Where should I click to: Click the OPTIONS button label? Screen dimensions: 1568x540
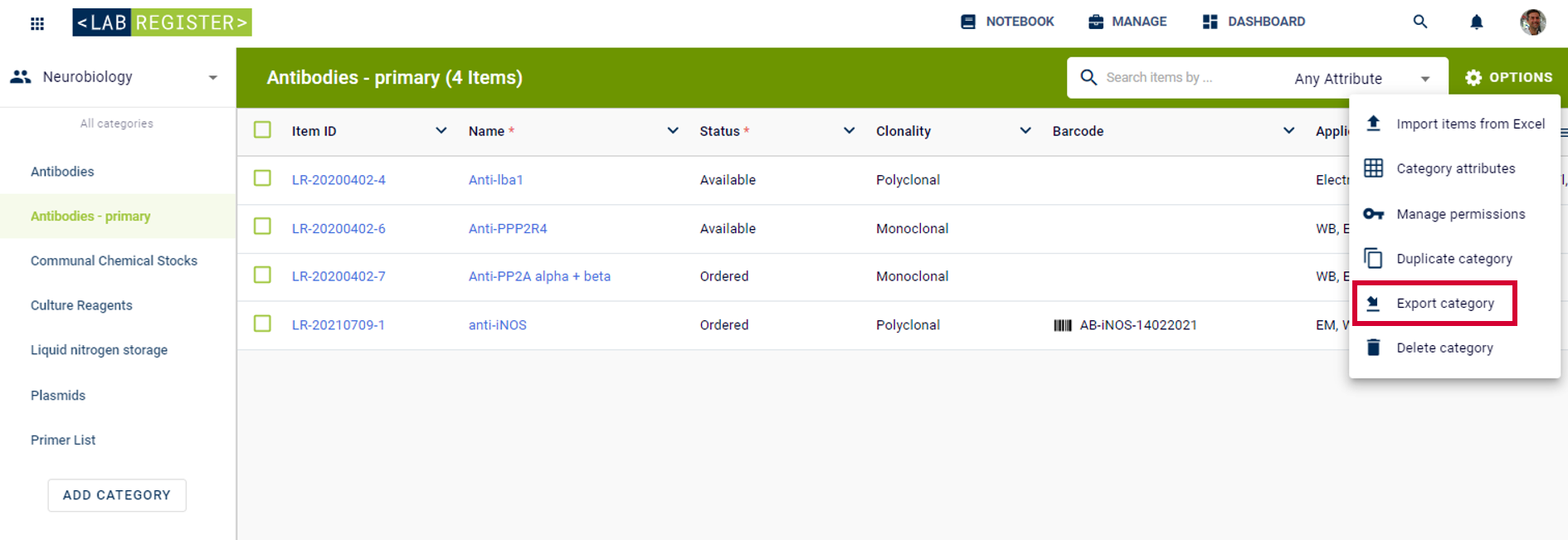(x=1521, y=77)
